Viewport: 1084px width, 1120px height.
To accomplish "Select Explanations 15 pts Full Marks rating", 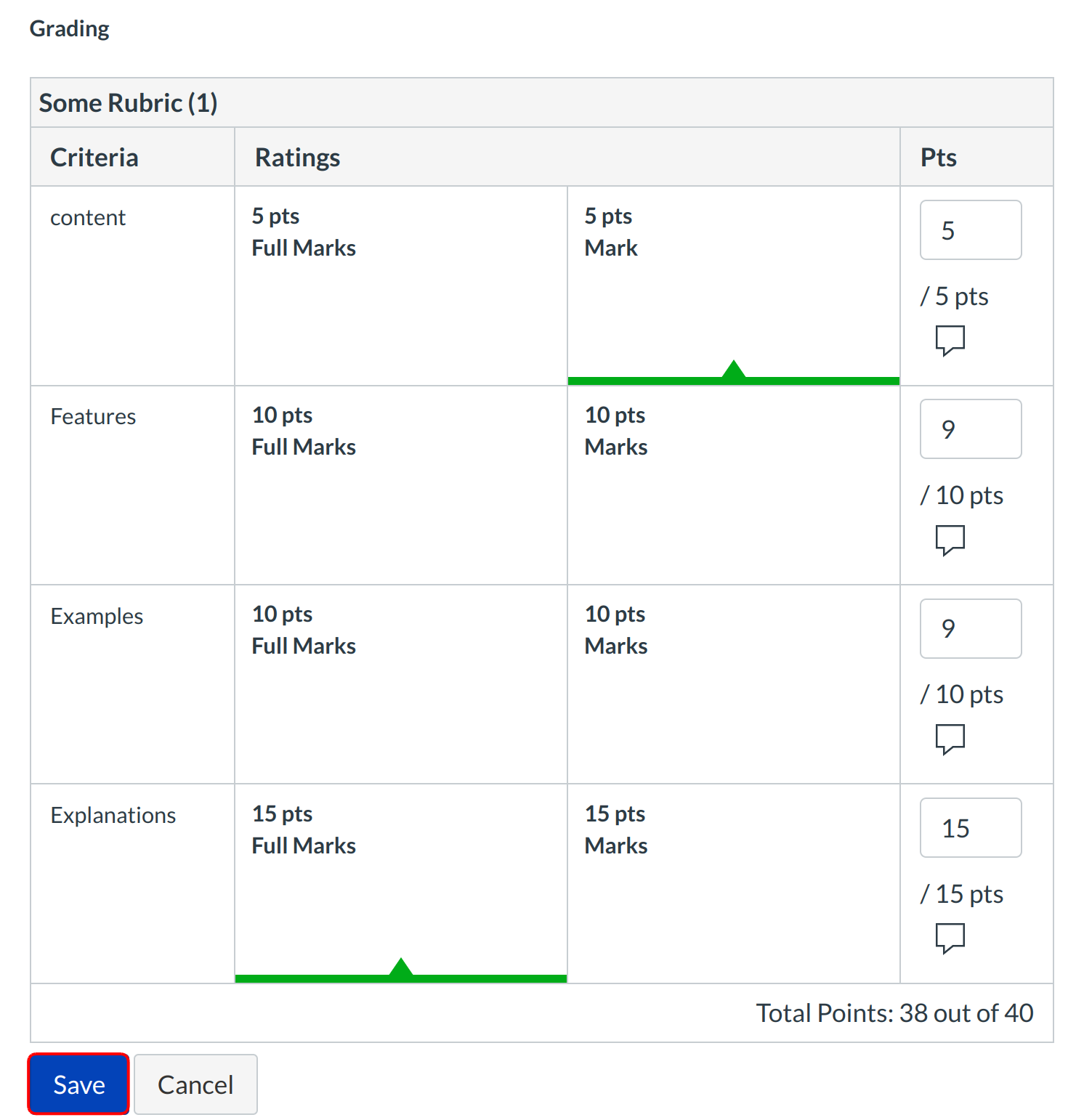I will click(400, 882).
